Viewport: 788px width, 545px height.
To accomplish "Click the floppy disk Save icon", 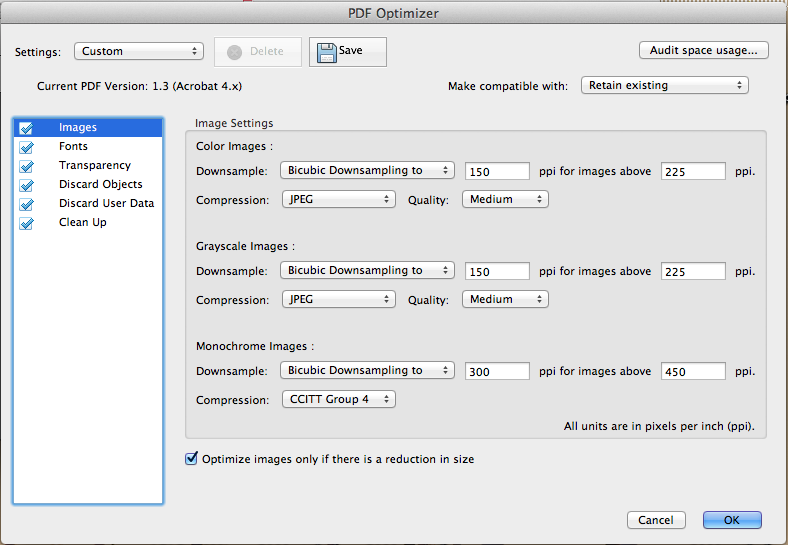I will 326,52.
